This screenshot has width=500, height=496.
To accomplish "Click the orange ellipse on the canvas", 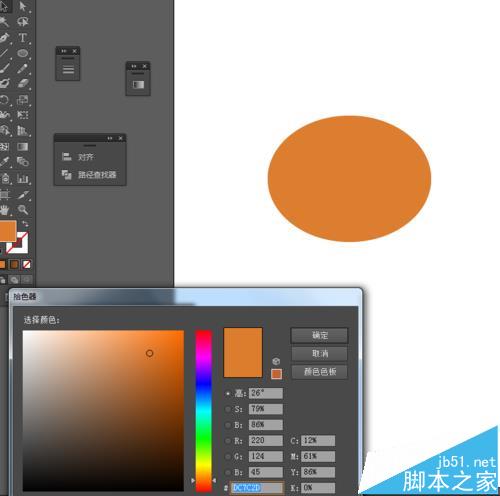I will (x=349, y=179).
